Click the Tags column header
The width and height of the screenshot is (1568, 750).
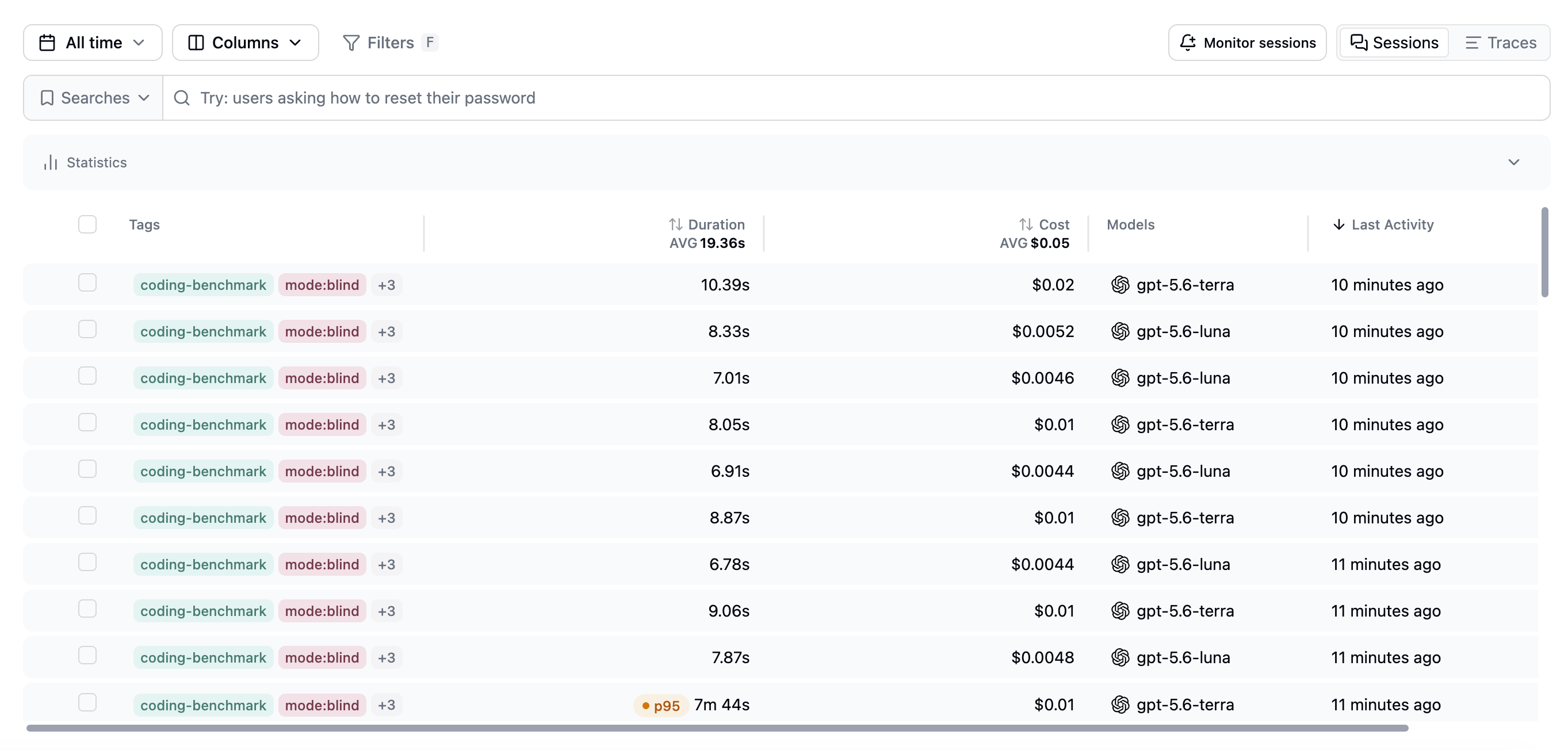[144, 225]
